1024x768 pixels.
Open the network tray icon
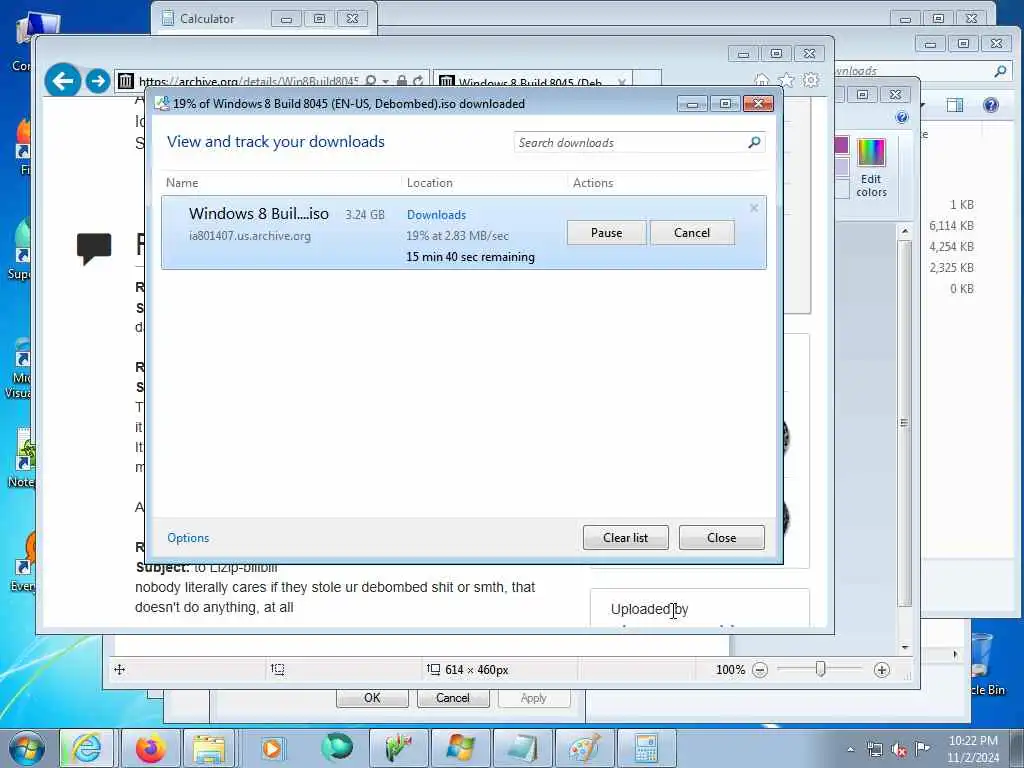click(874, 749)
